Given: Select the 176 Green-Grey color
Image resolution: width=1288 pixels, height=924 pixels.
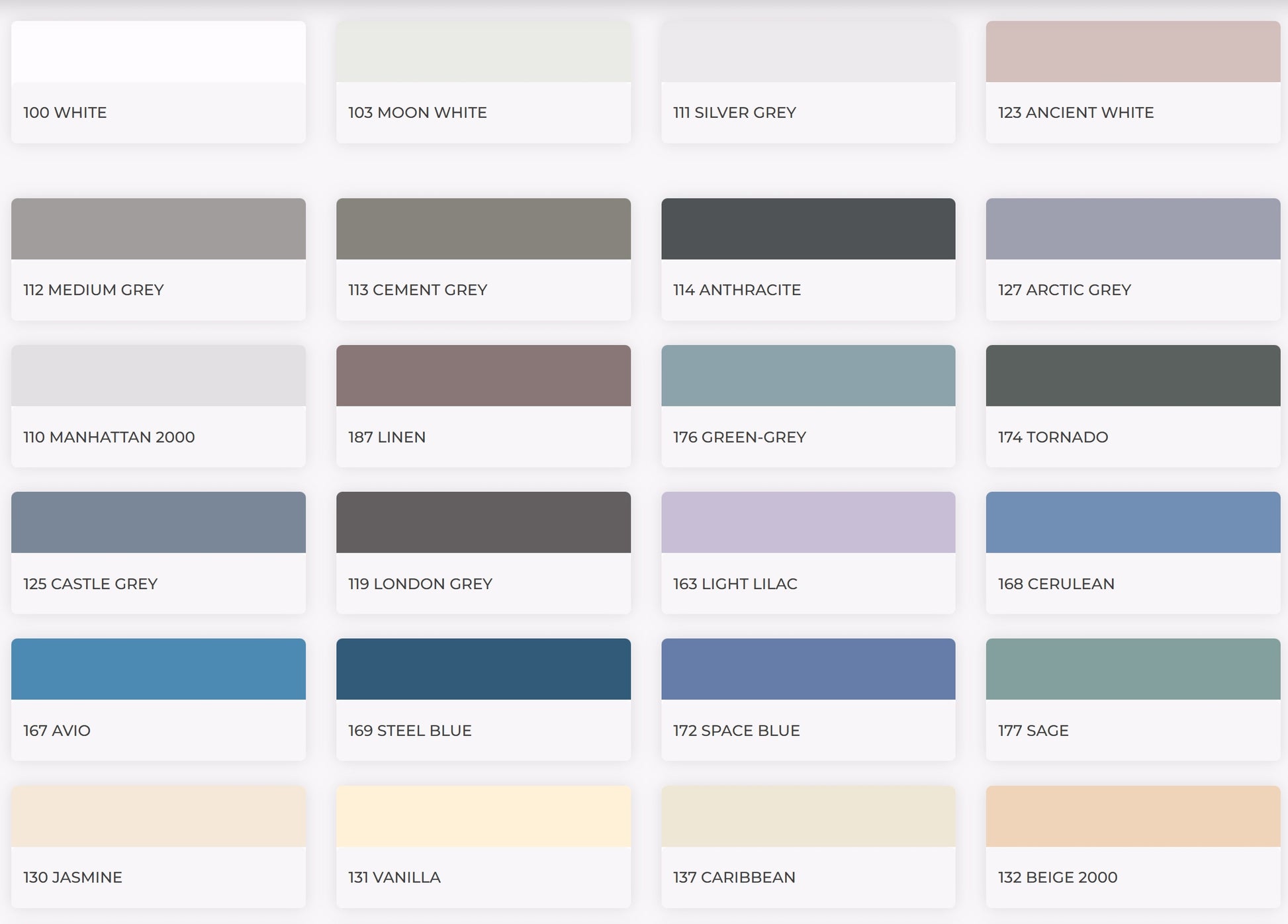Looking at the screenshot, I should 808,375.
